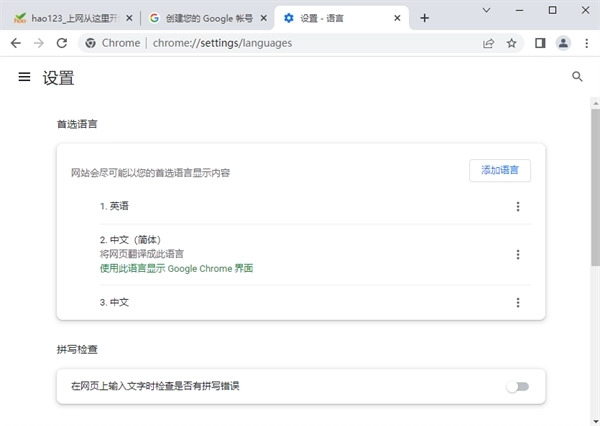The width and height of the screenshot is (600, 426).
Task: Click the search settings magnifier icon
Action: tap(577, 77)
